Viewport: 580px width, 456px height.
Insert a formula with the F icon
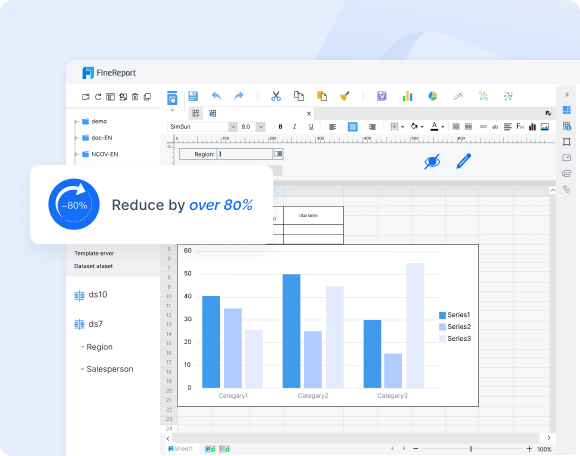pos(520,127)
